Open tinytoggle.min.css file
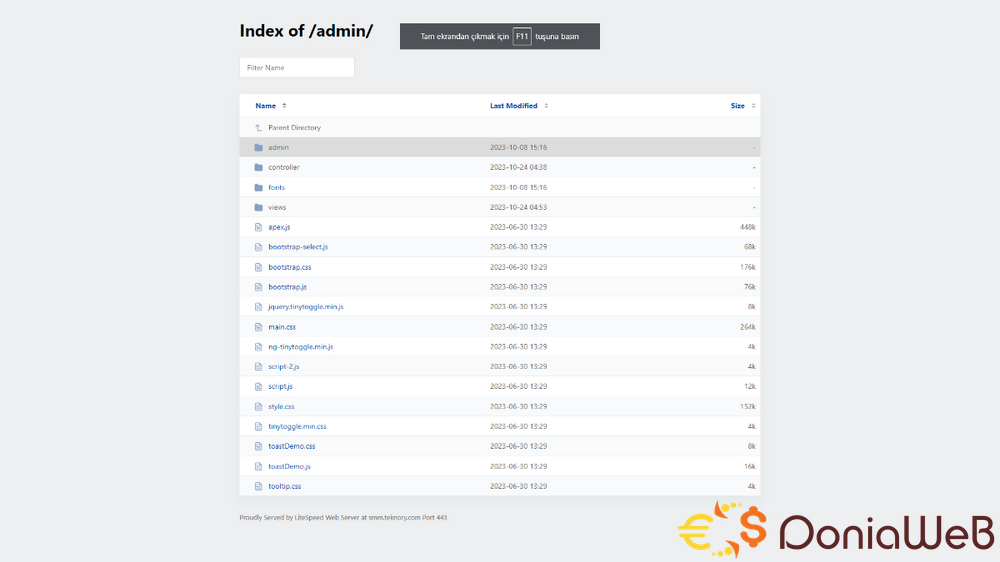The height and width of the screenshot is (562, 1000). click(x=297, y=427)
